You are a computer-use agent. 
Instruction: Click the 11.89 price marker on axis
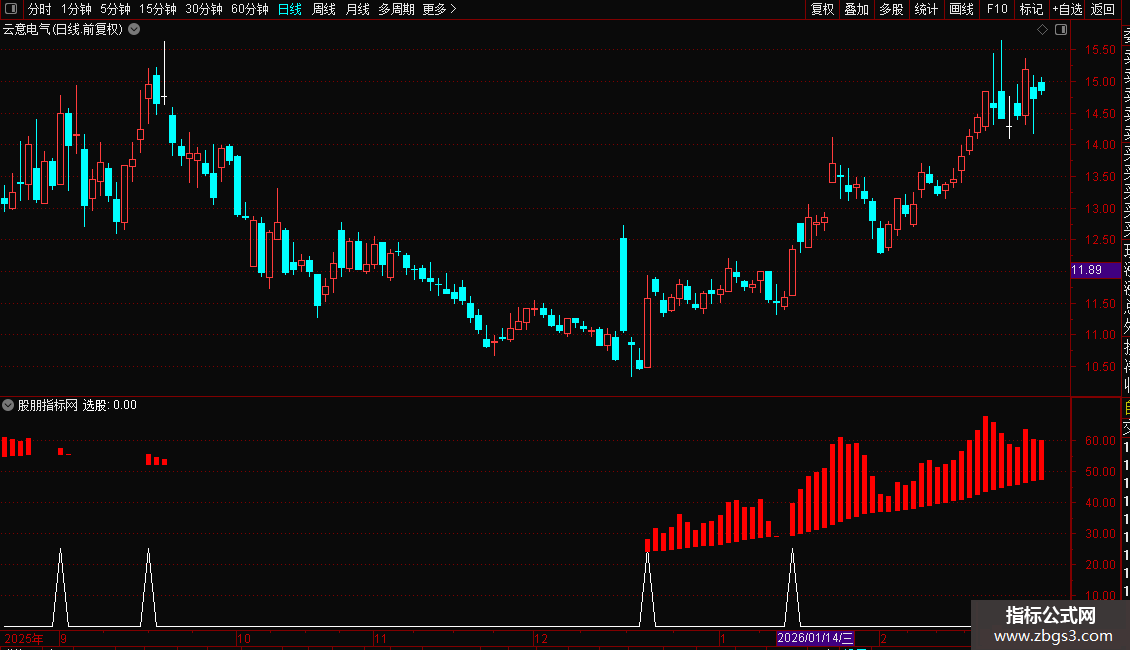point(1095,270)
